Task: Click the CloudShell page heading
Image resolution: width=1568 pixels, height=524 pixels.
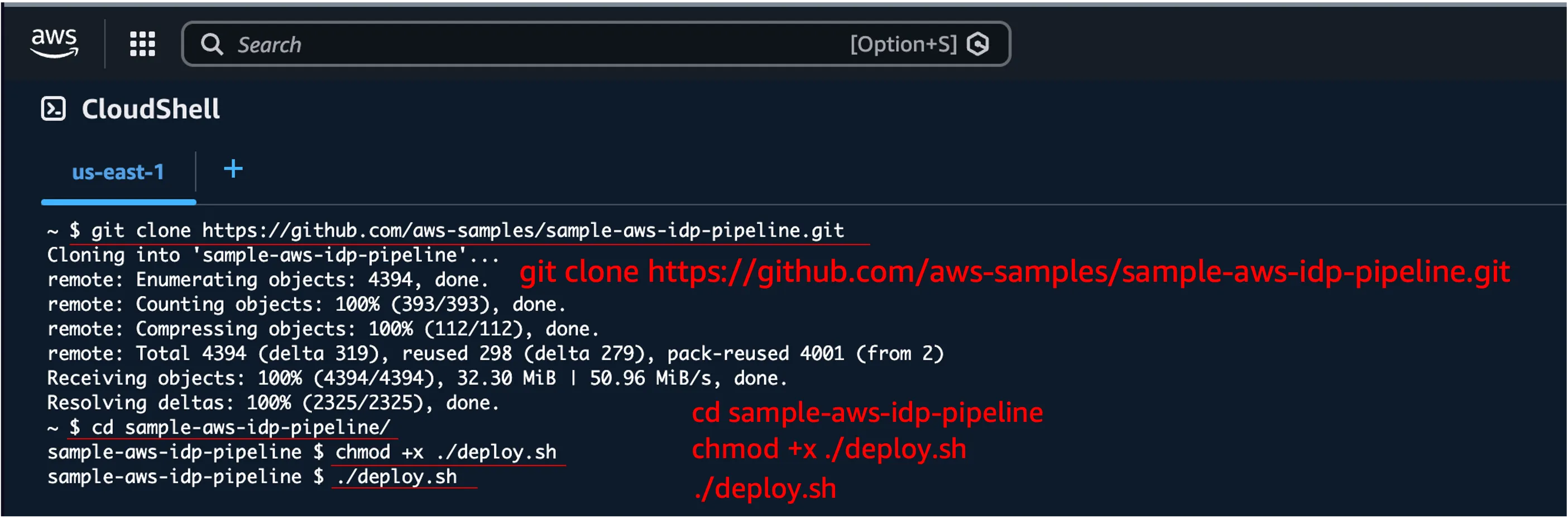Action: pyautogui.click(x=150, y=109)
